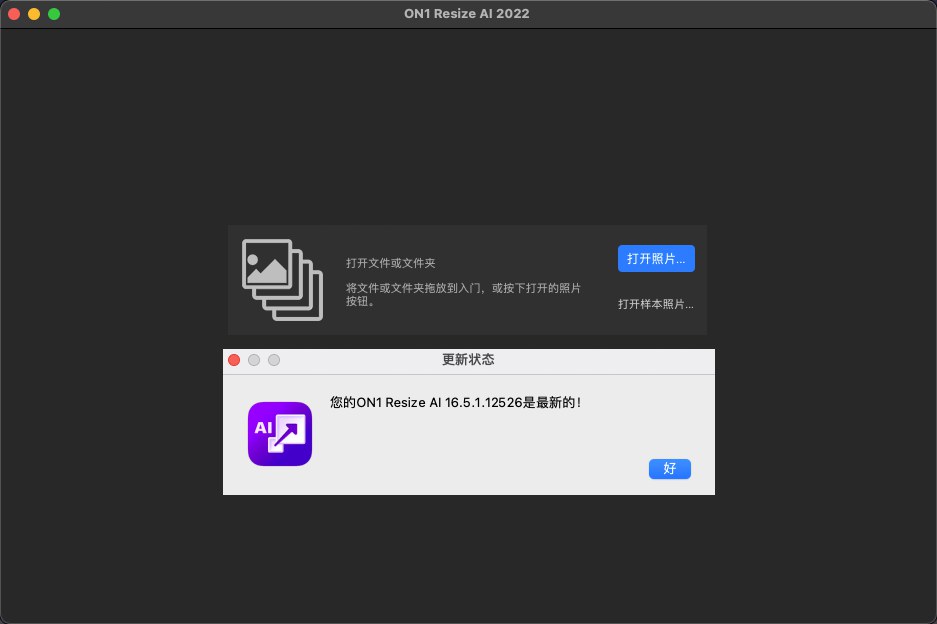Image resolution: width=937 pixels, height=624 pixels.
Task: Confirm the update dialog with 好
Action: click(669, 469)
